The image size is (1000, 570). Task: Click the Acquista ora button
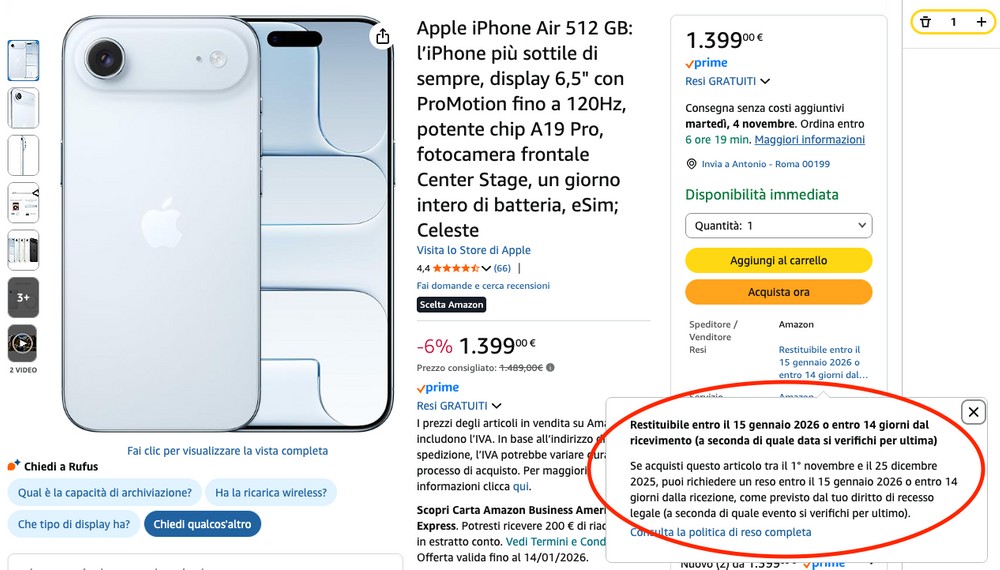pos(778,292)
